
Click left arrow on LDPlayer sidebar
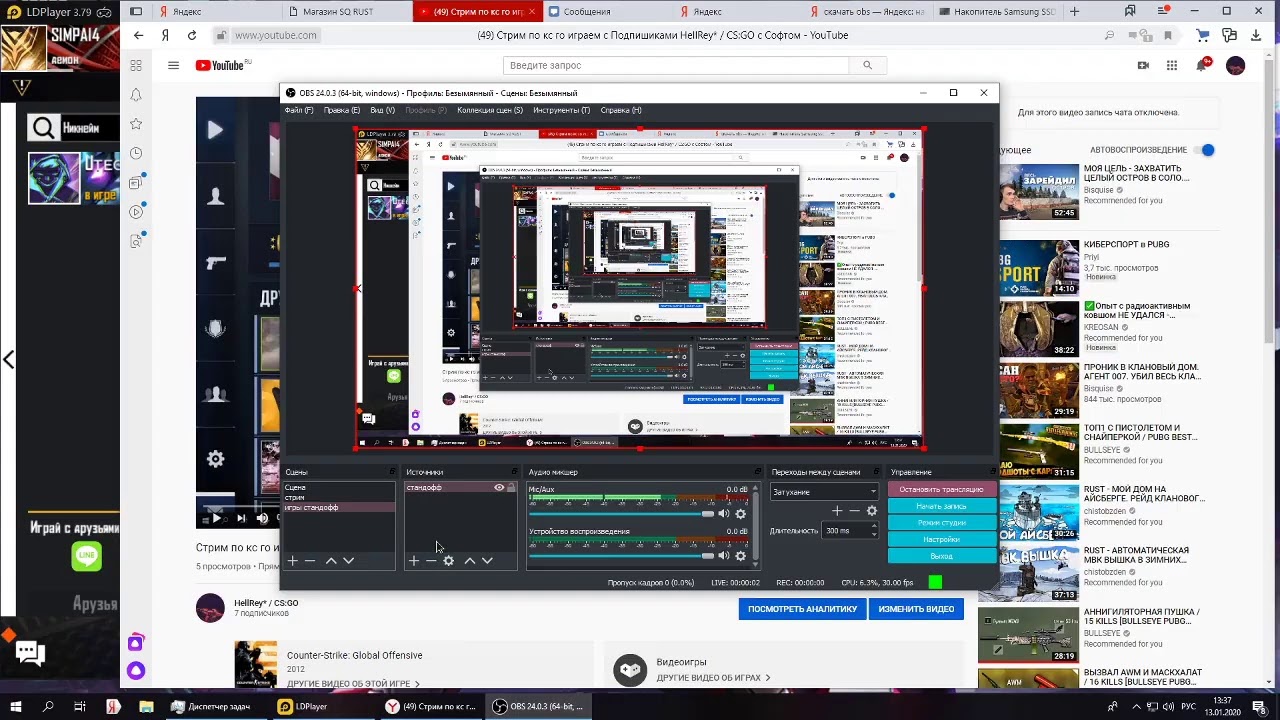[8, 360]
